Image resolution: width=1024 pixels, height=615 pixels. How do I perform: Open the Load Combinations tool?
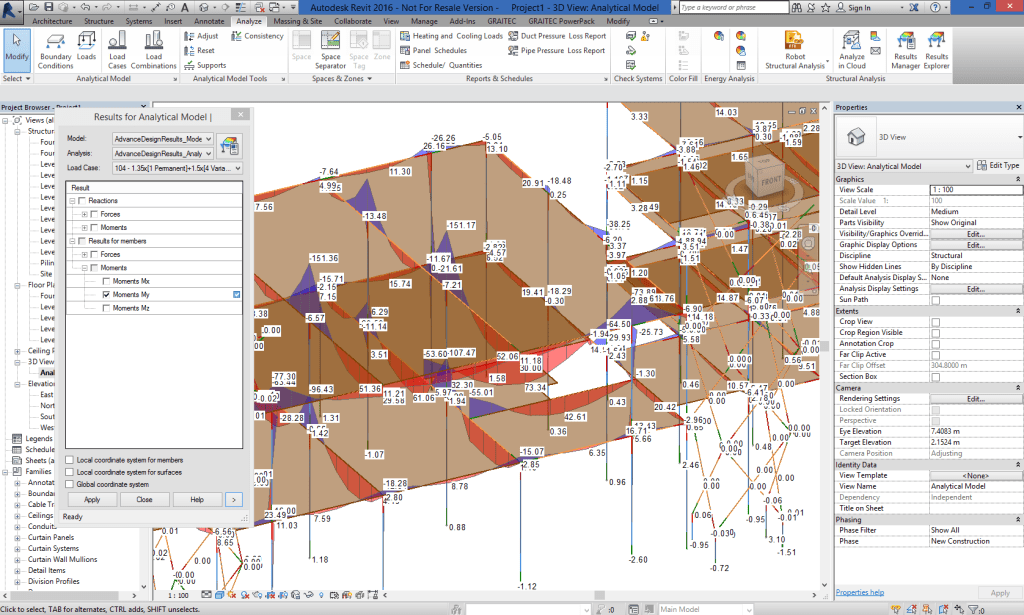click(x=152, y=45)
